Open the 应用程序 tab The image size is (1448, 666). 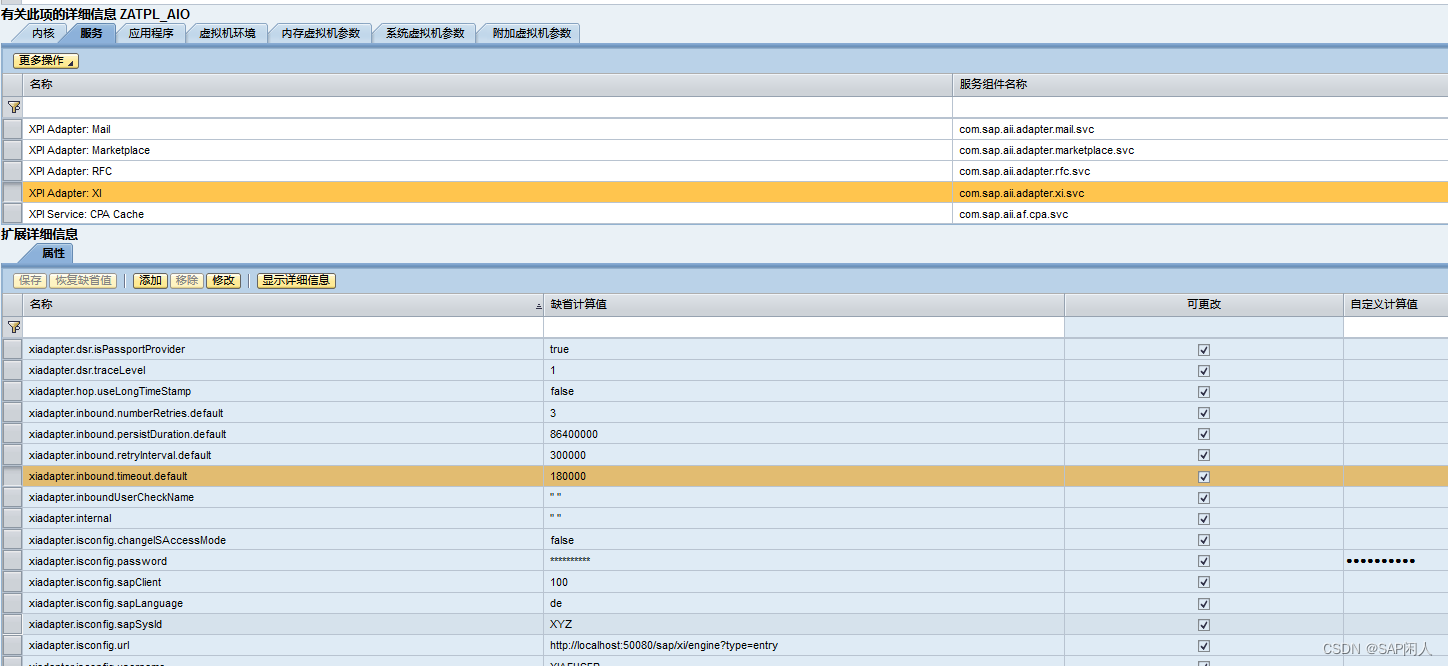click(x=151, y=33)
